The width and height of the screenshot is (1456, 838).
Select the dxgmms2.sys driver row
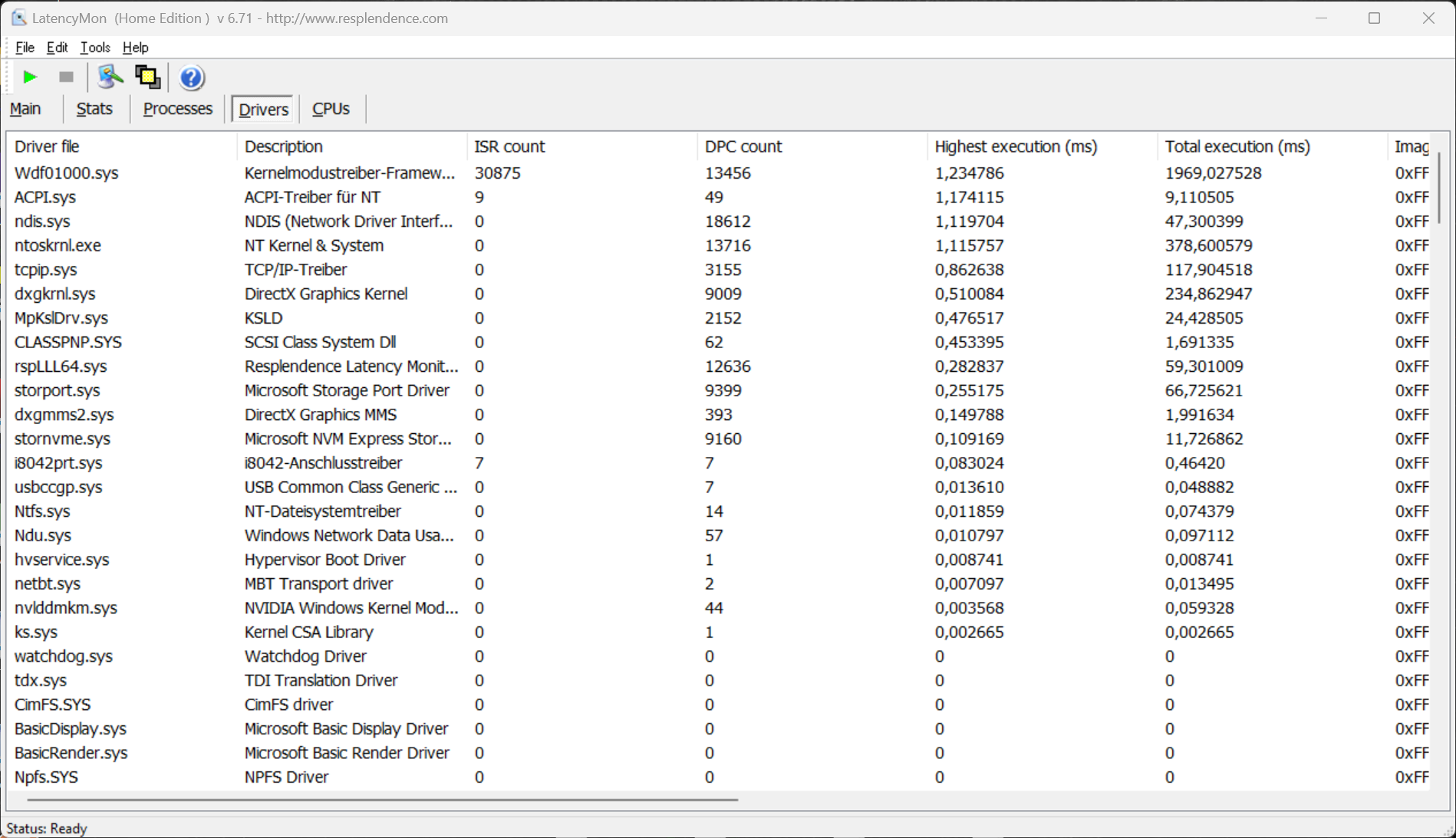(718, 415)
